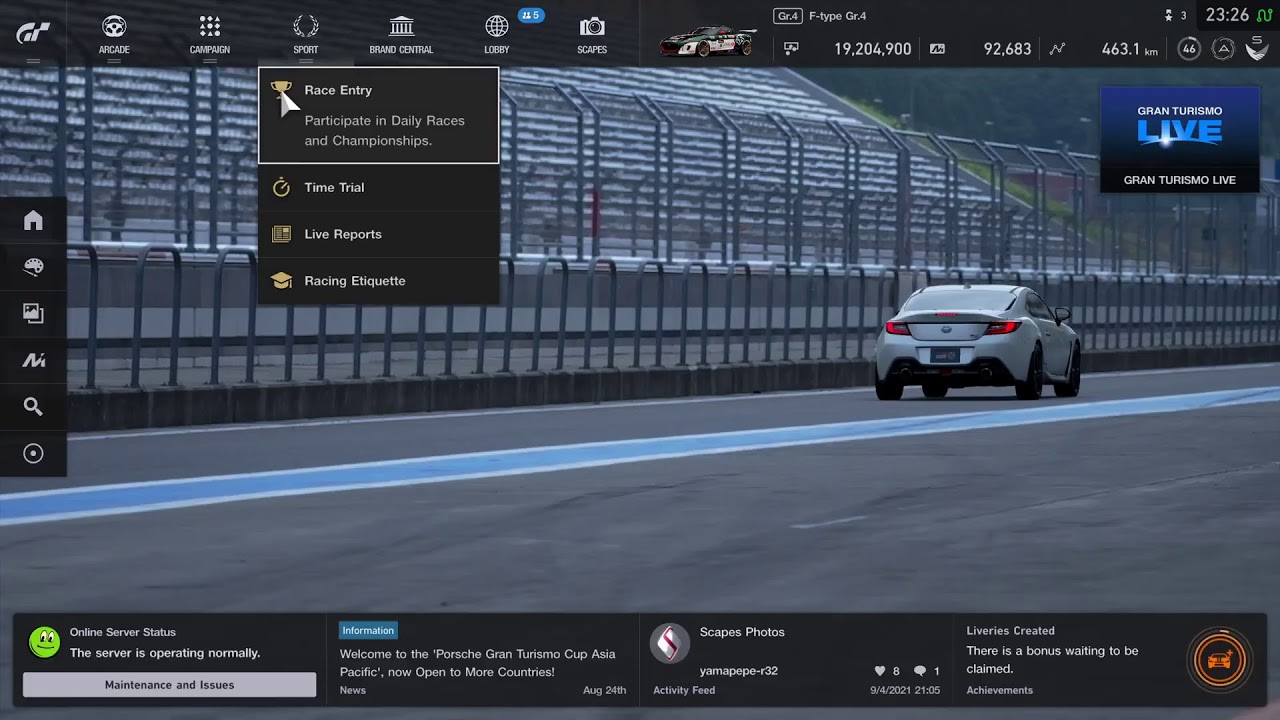The width and height of the screenshot is (1280, 720).
Task: Open Mileage Exchange in the sidebar
Action: point(33,360)
